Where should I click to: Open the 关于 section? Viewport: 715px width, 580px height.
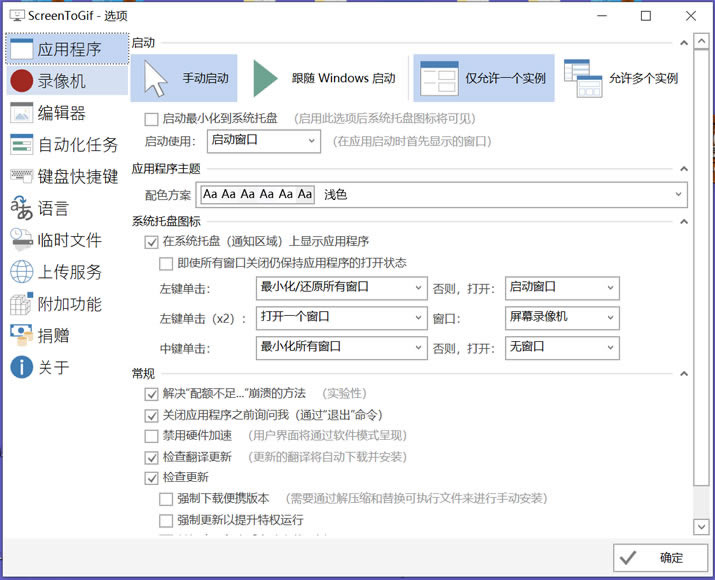[x=67, y=368]
